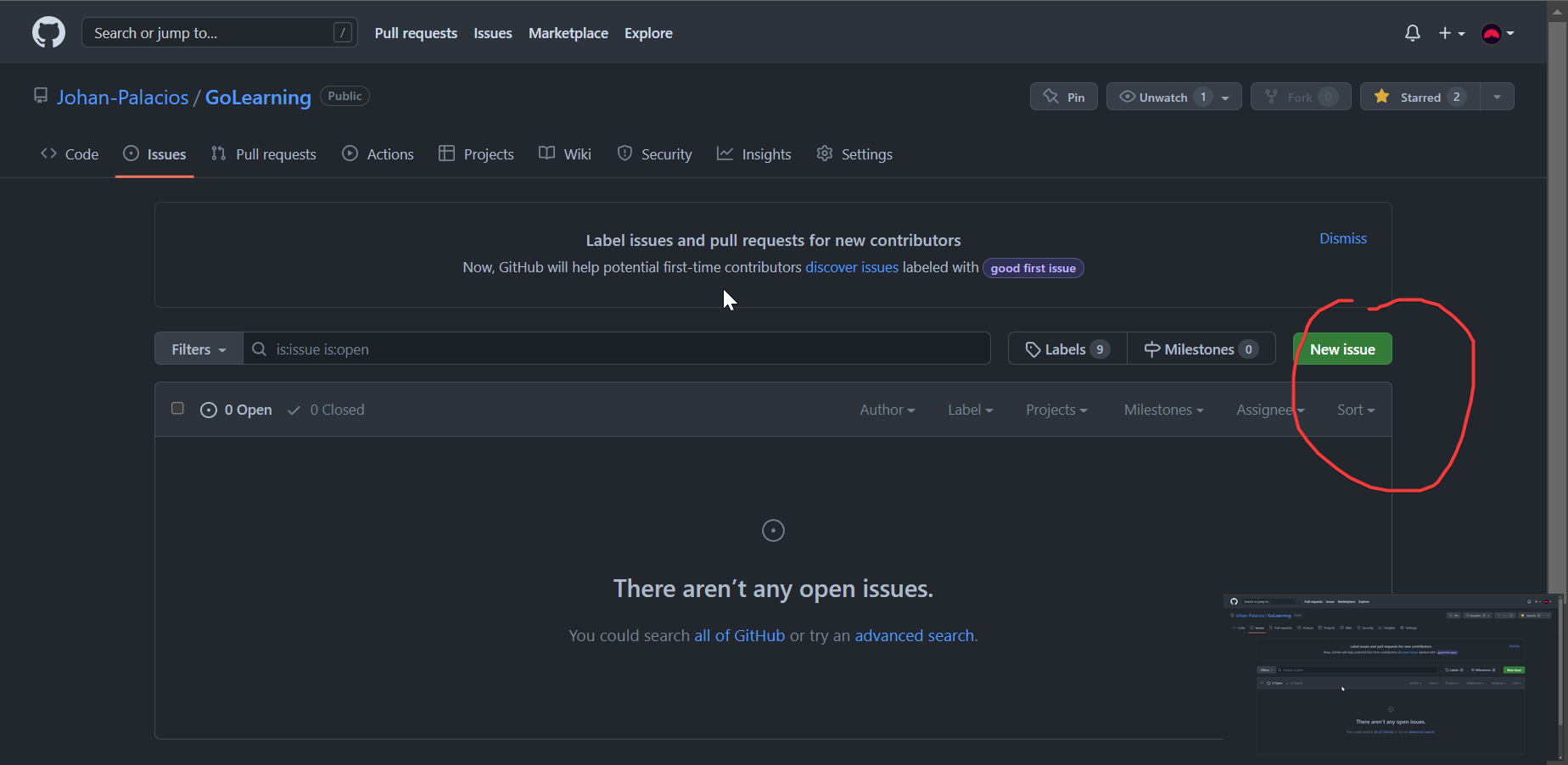The image size is (1568, 765).
Task: Click the empty-state issue circle icon
Action: tap(773, 531)
